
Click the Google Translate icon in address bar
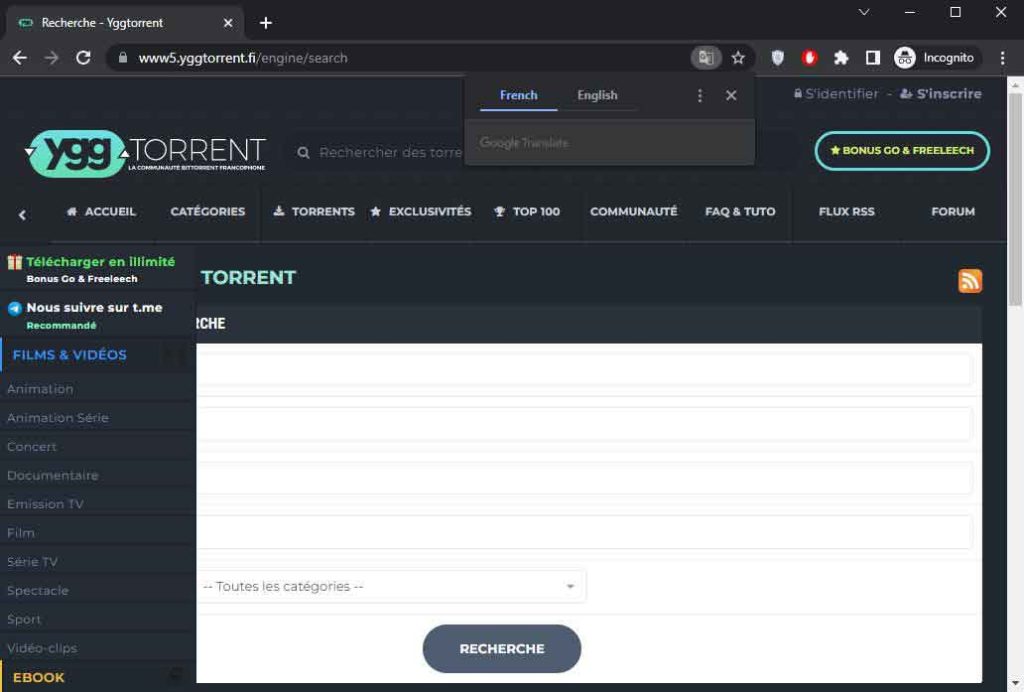[706, 58]
